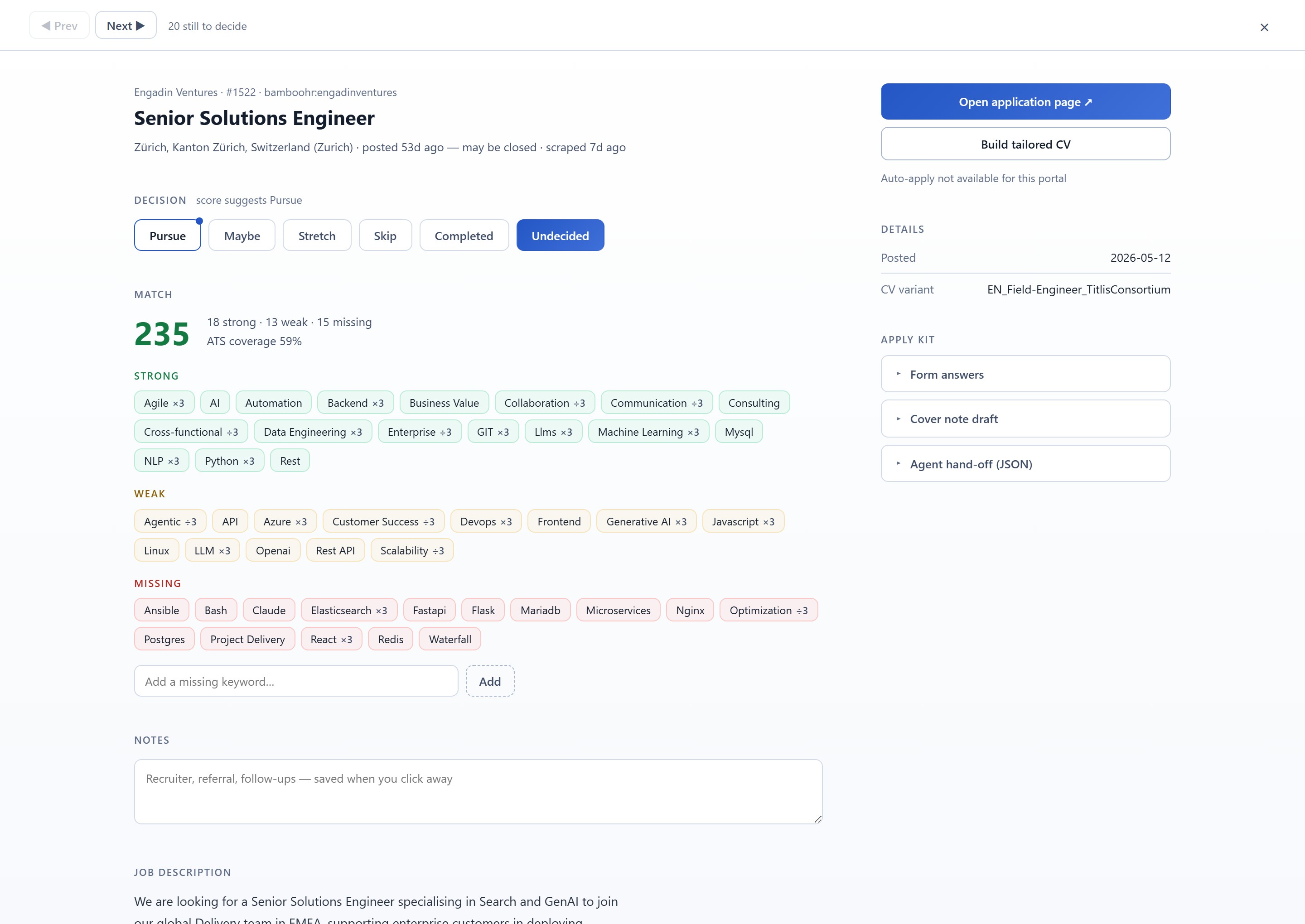Image resolution: width=1305 pixels, height=924 pixels.
Task: Click the Automation keyword chip
Action: [273, 403]
